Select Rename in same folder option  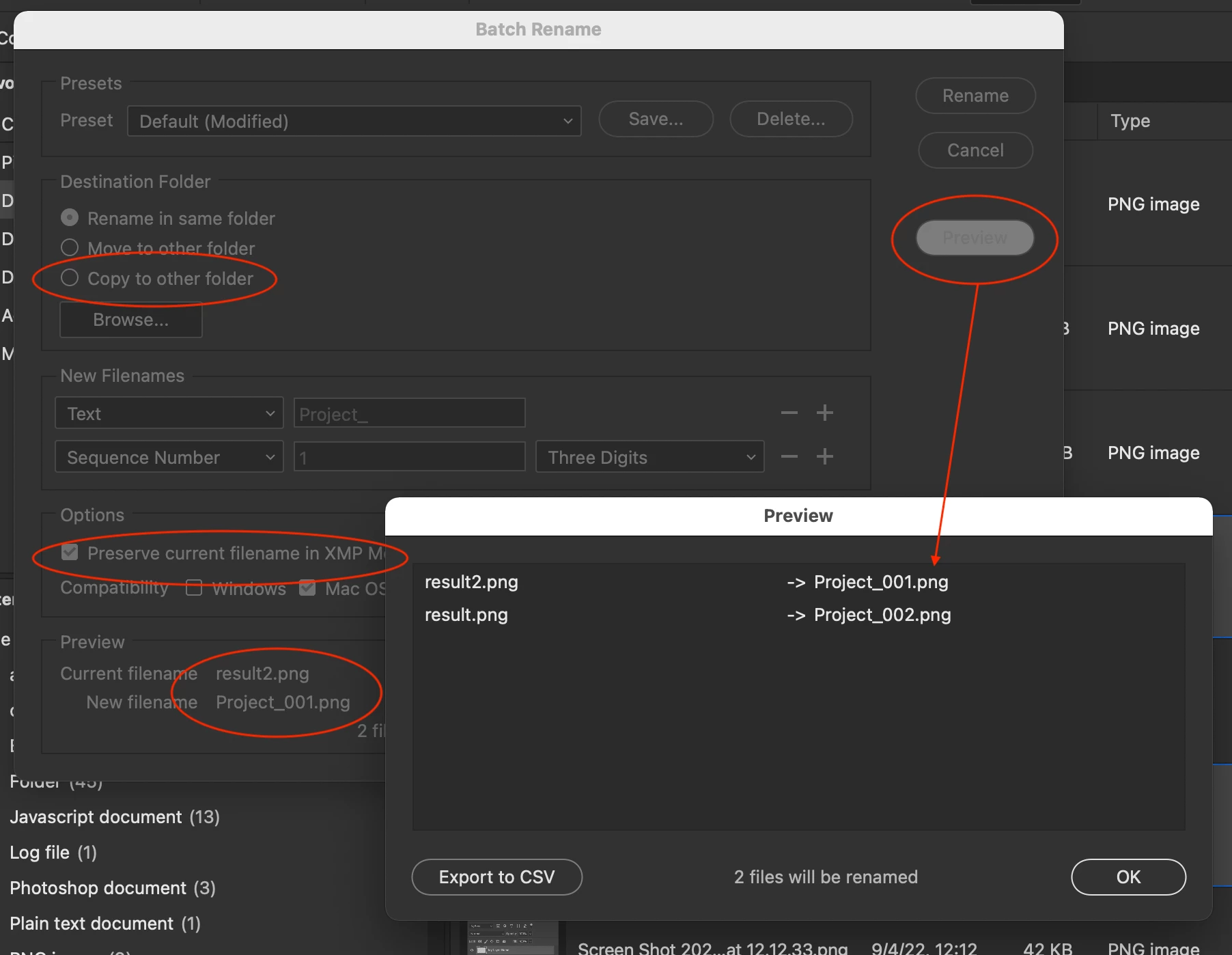click(168, 218)
